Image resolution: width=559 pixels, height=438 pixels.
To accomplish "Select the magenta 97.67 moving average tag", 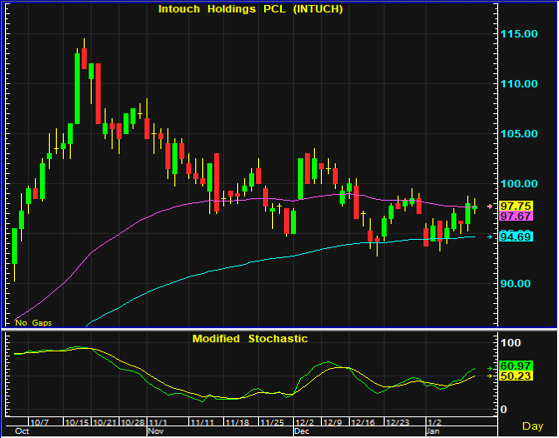I will coord(516,216).
